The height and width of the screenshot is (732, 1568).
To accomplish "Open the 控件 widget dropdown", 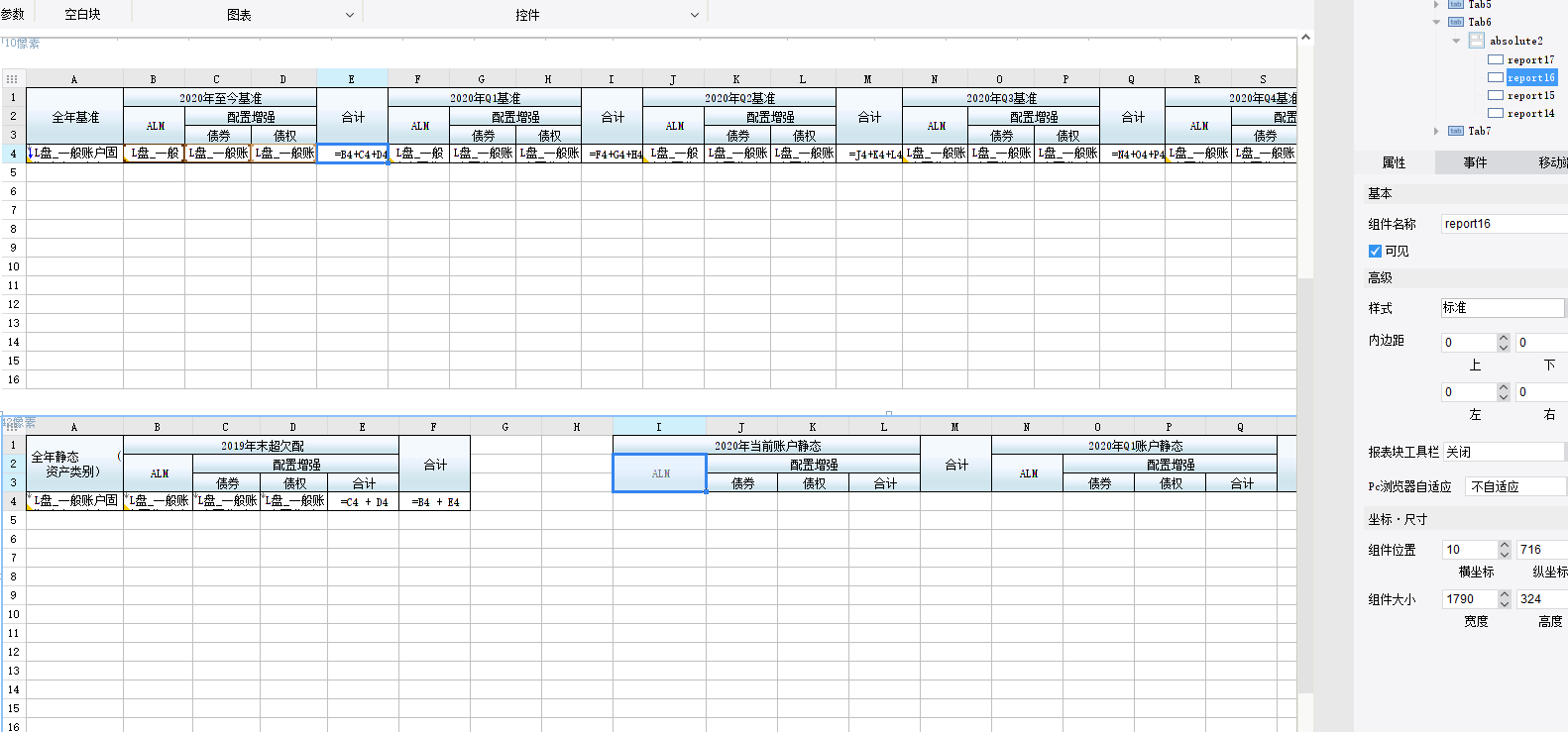I will [x=695, y=15].
